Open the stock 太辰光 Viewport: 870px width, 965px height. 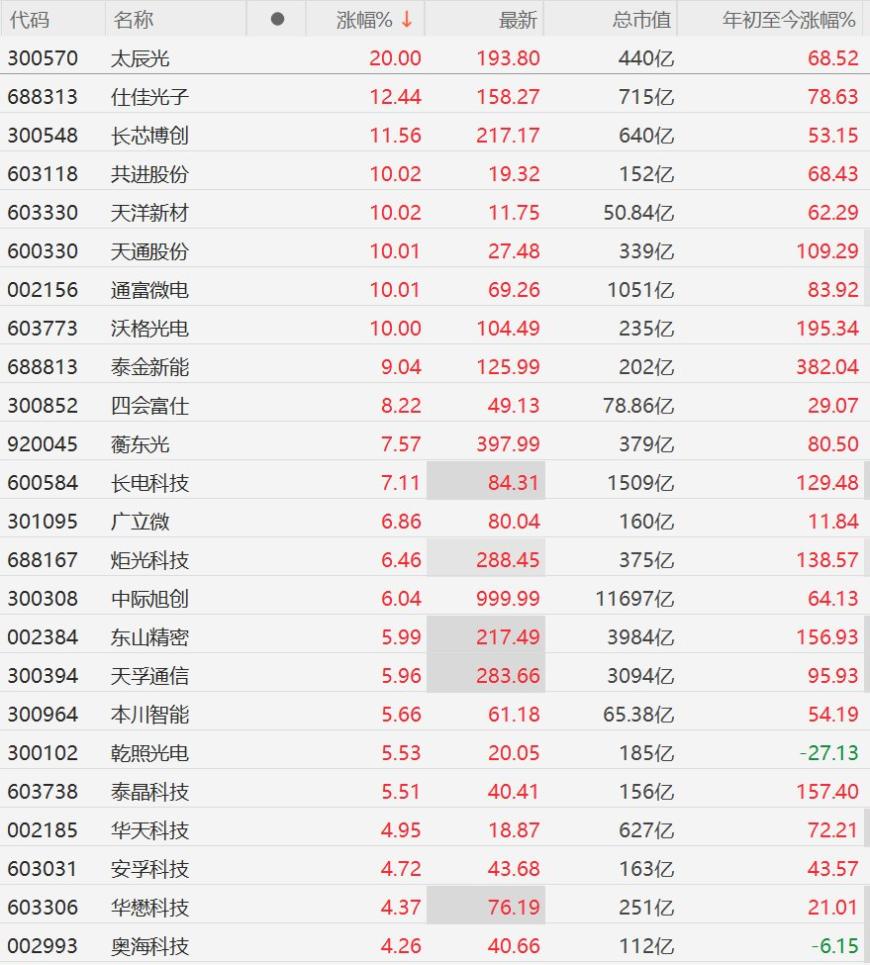click(x=140, y=58)
